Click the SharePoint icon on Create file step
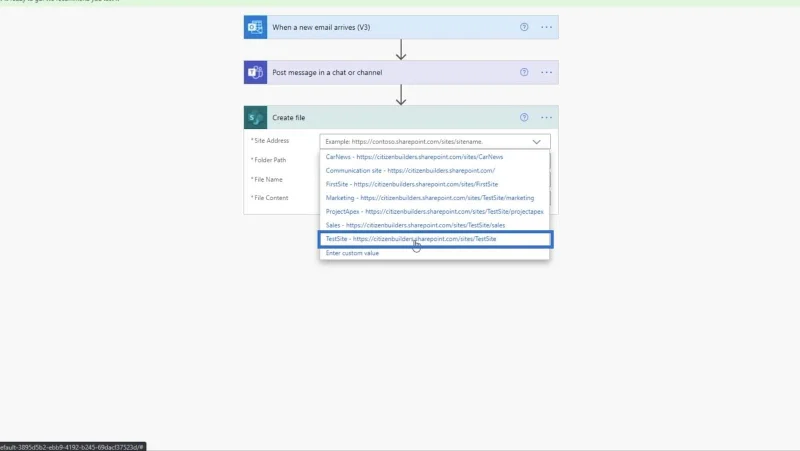Image resolution: width=800 pixels, height=451 pixels. click(255, 117)
